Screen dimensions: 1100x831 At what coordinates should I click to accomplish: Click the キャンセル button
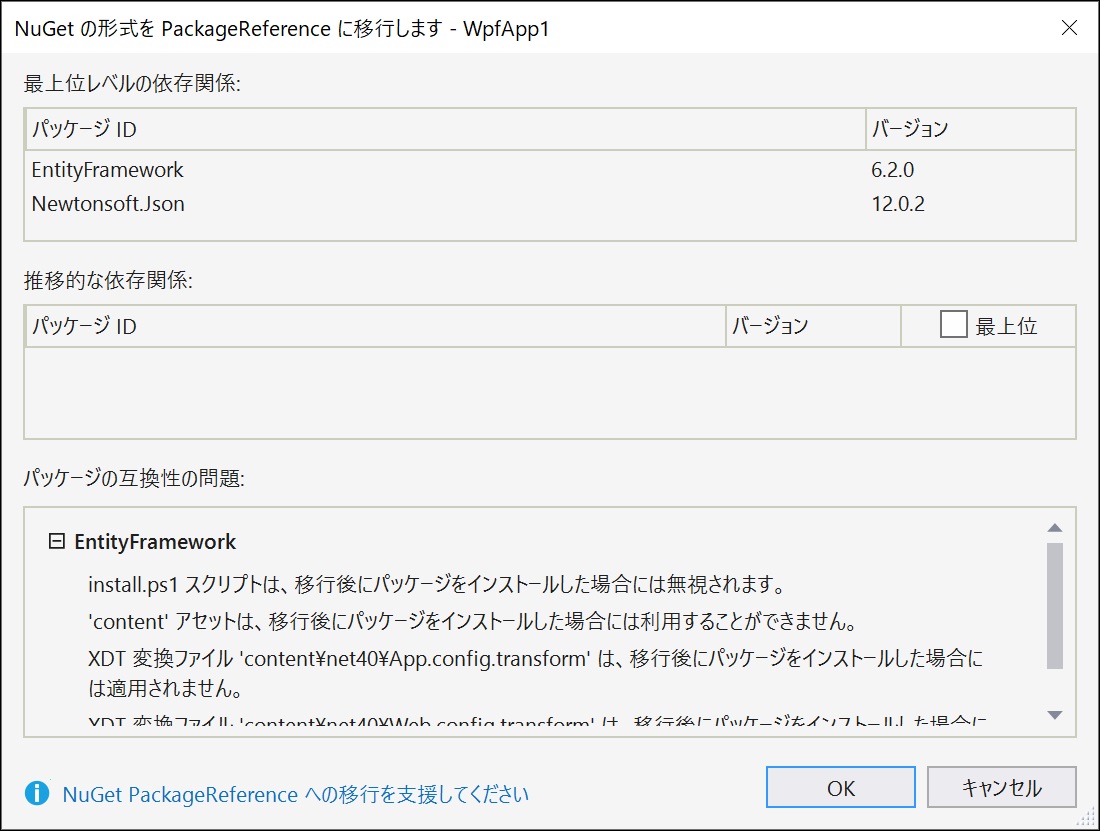1001,787
